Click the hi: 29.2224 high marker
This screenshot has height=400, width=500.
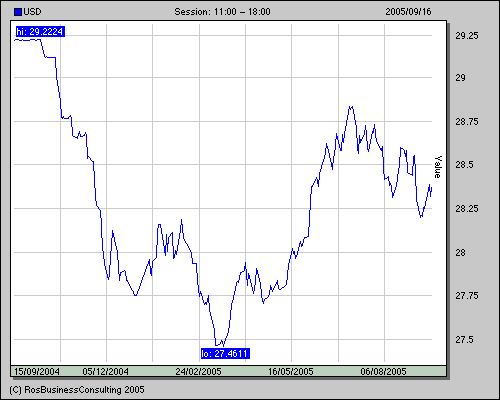pos(40,32)
